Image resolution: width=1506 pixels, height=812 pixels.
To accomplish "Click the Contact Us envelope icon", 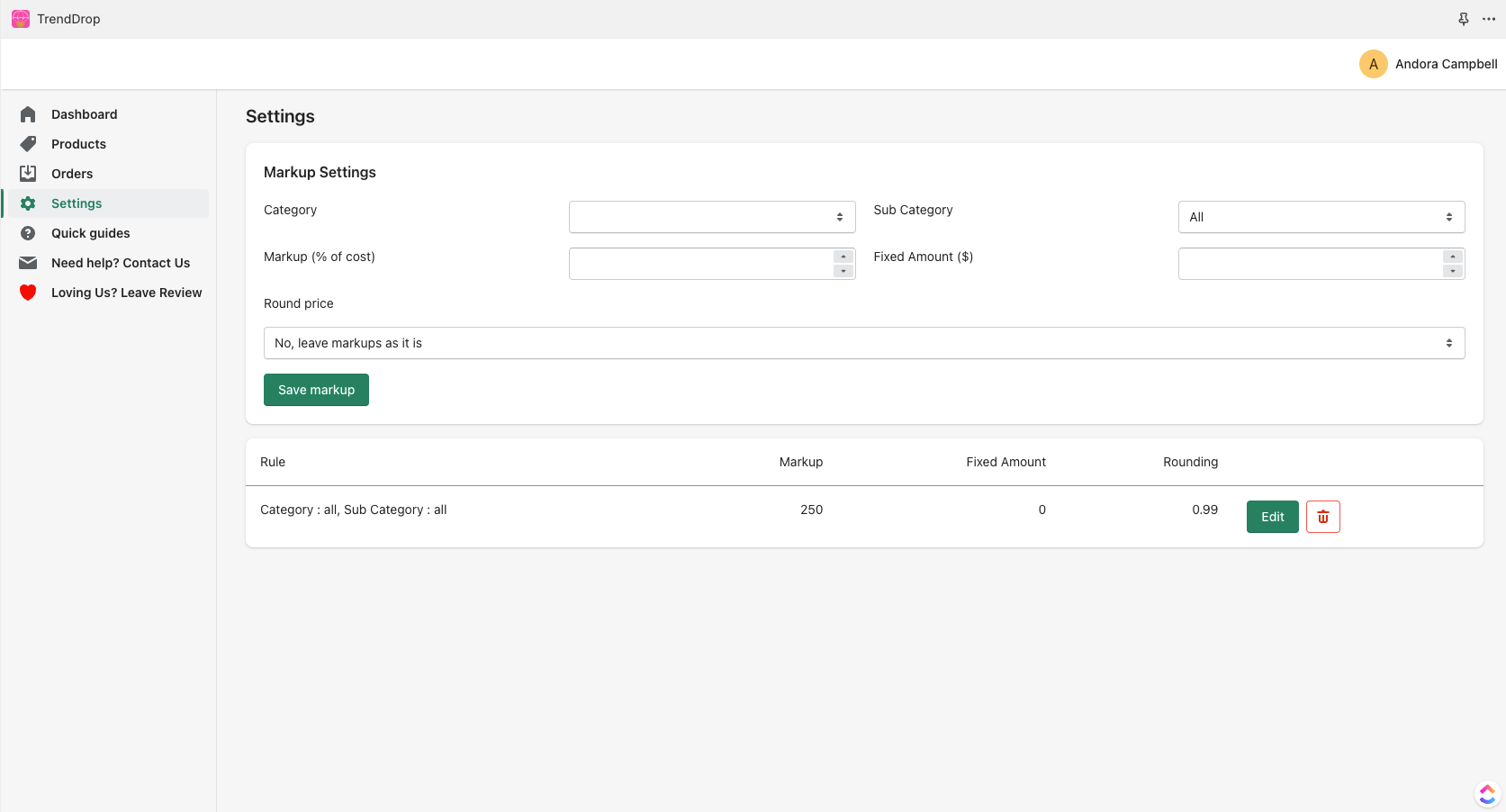I will (x=28, y=263).
